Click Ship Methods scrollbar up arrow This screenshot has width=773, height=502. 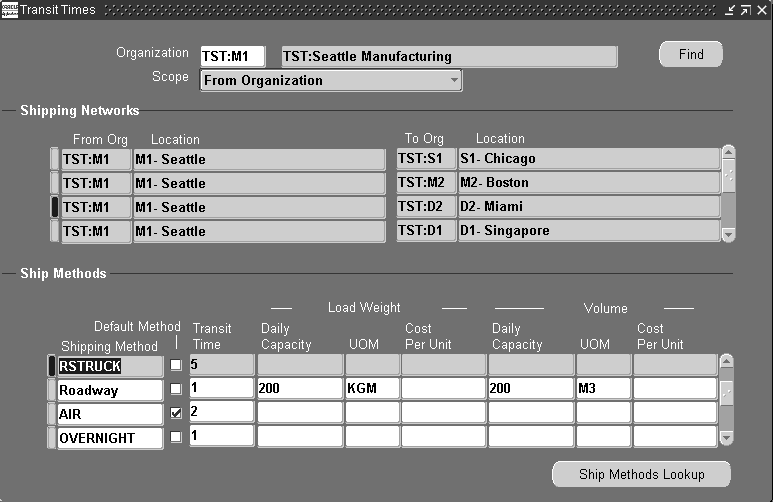[x=726, y=361]
